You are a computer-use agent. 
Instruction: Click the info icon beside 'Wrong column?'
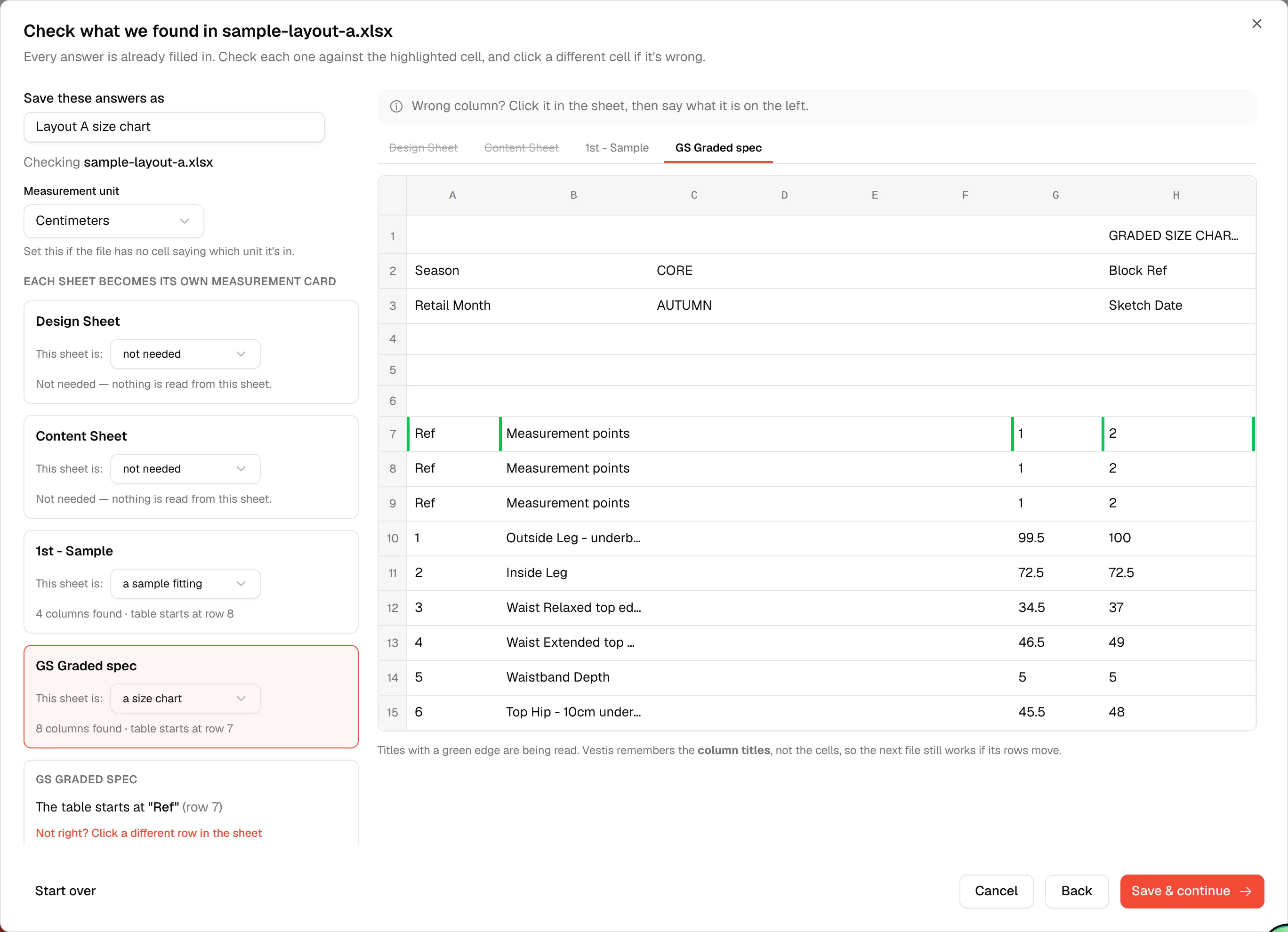396,106
